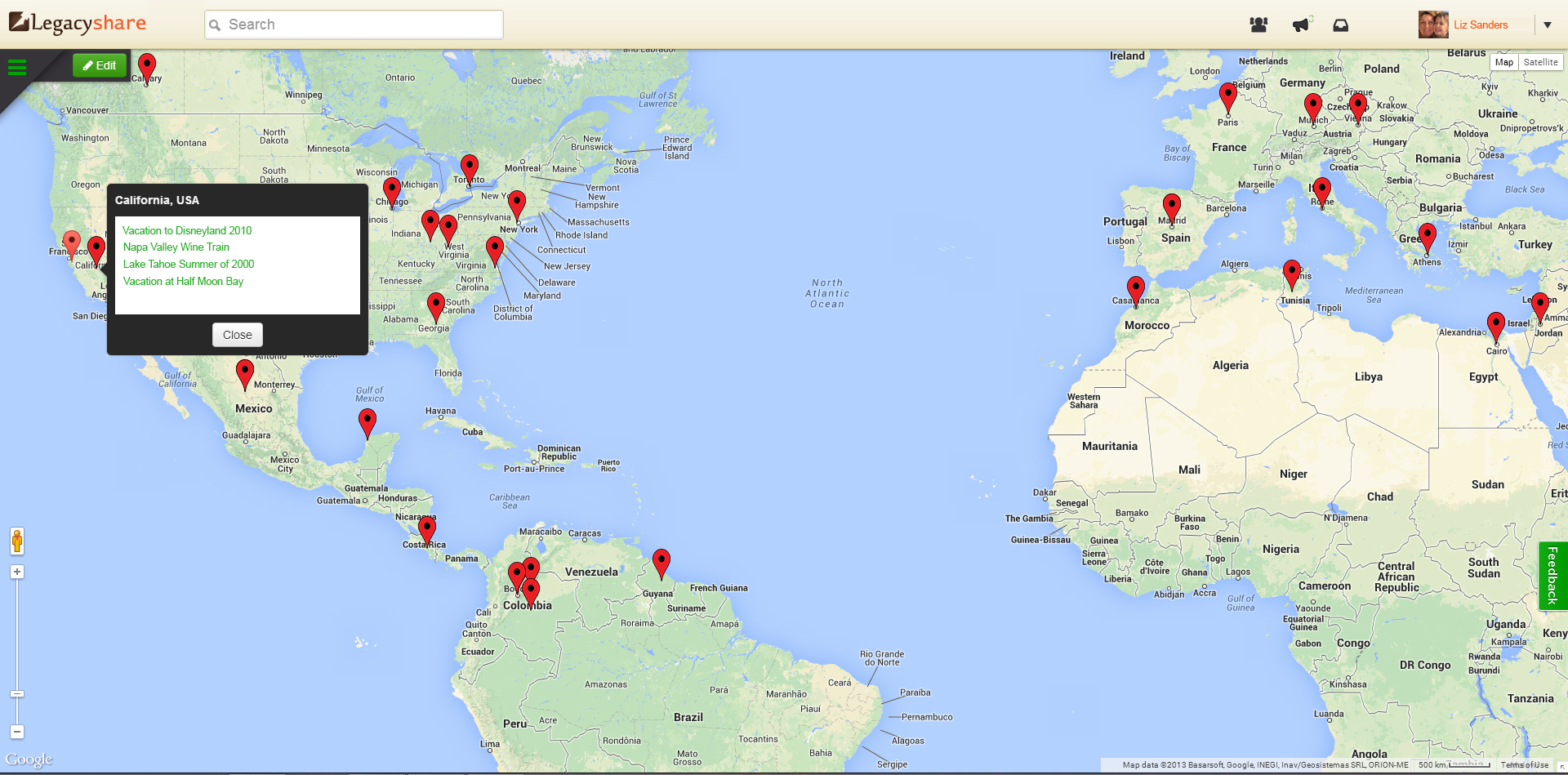Screen dimensions: 1568x775
Task: Open the inbox tray icon
Action: [1341, 25]
